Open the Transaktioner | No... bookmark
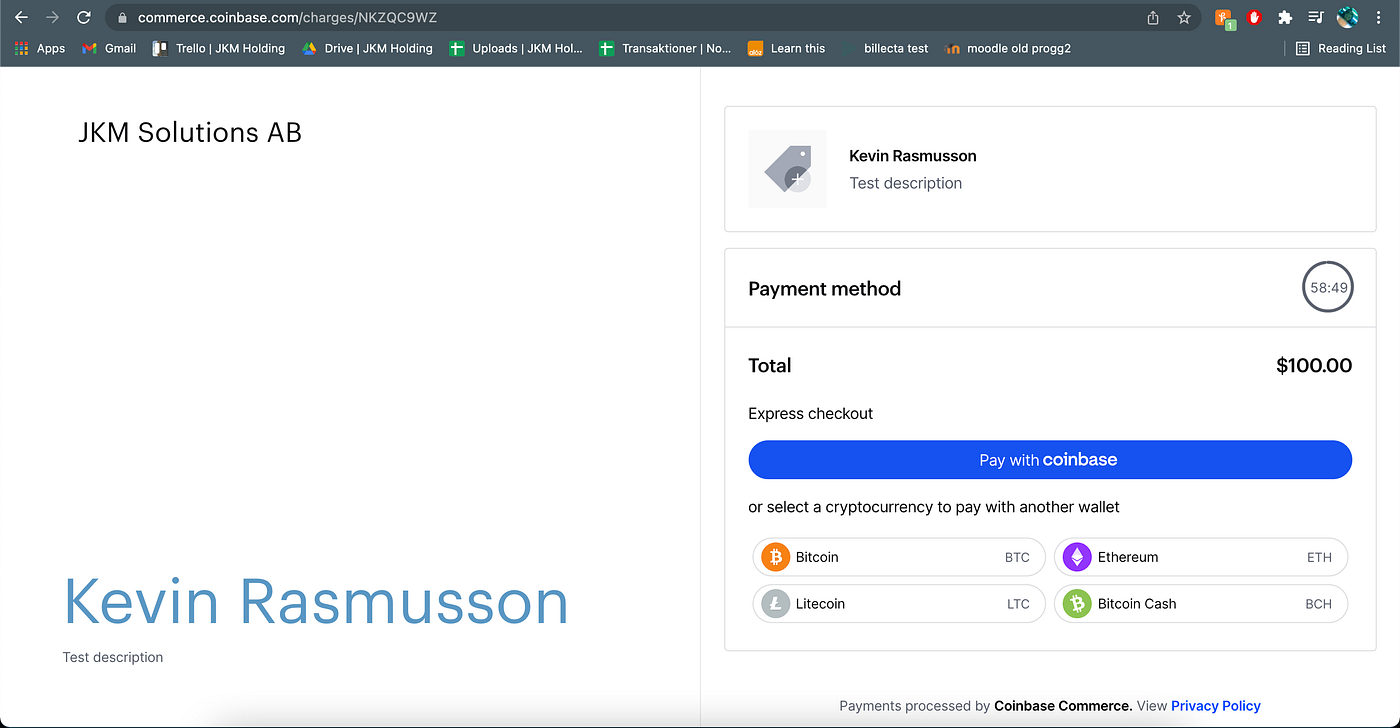Screen dimensions: 1400x728 coord(665,48)
